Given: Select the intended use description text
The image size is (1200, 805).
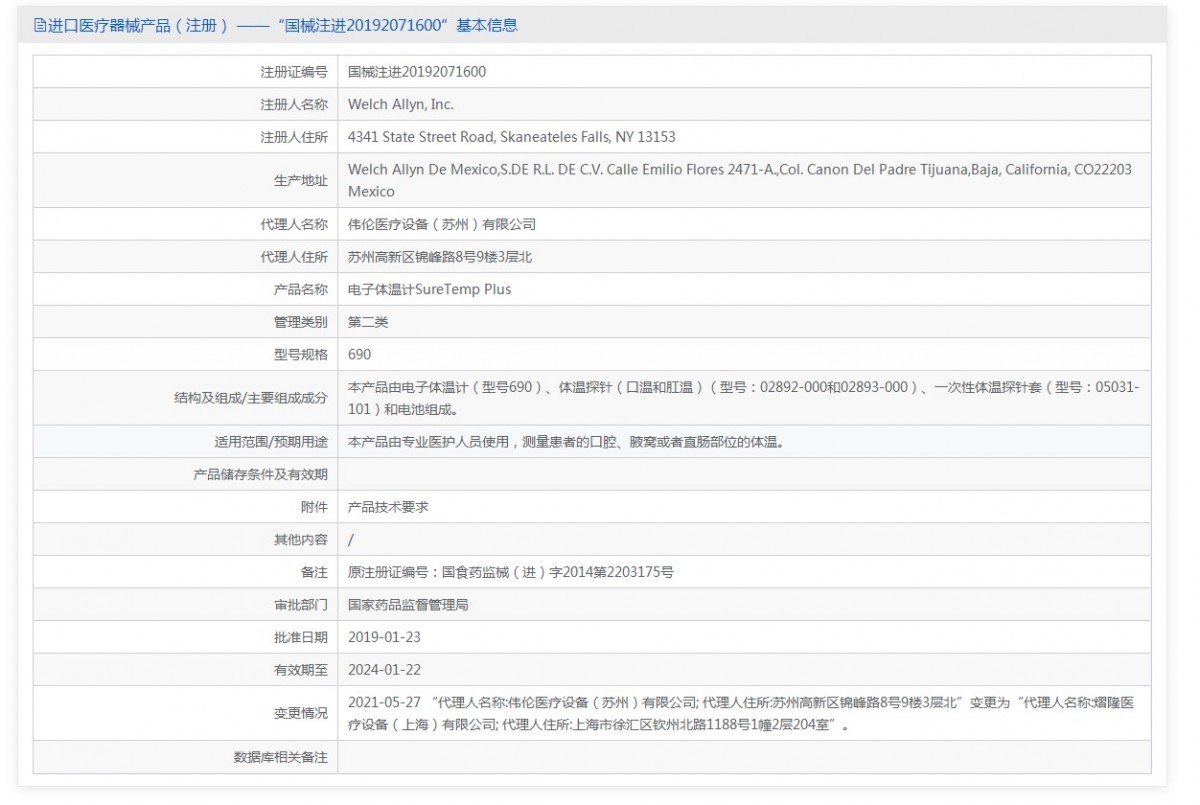Looking at the screenshot, I should tap(565, 441).
